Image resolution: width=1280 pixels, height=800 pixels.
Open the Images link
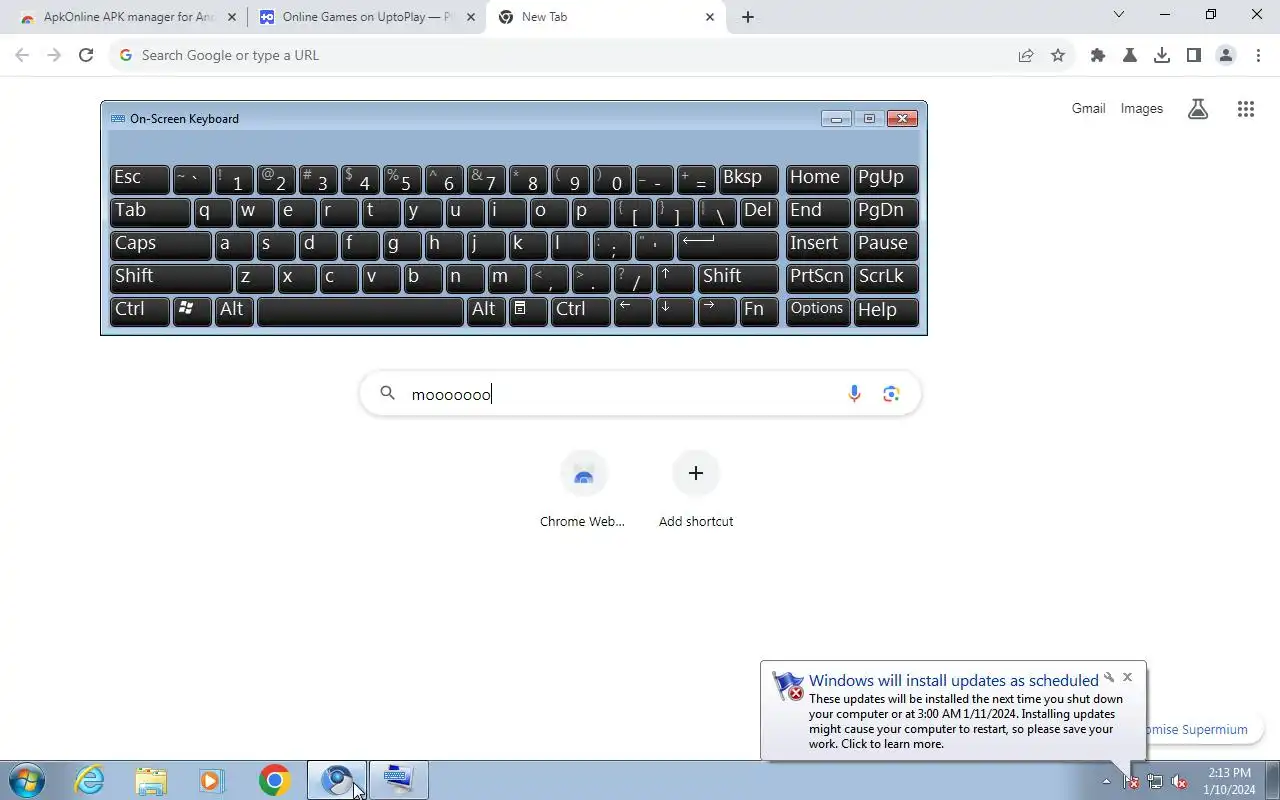click(x=1141, y=109)
